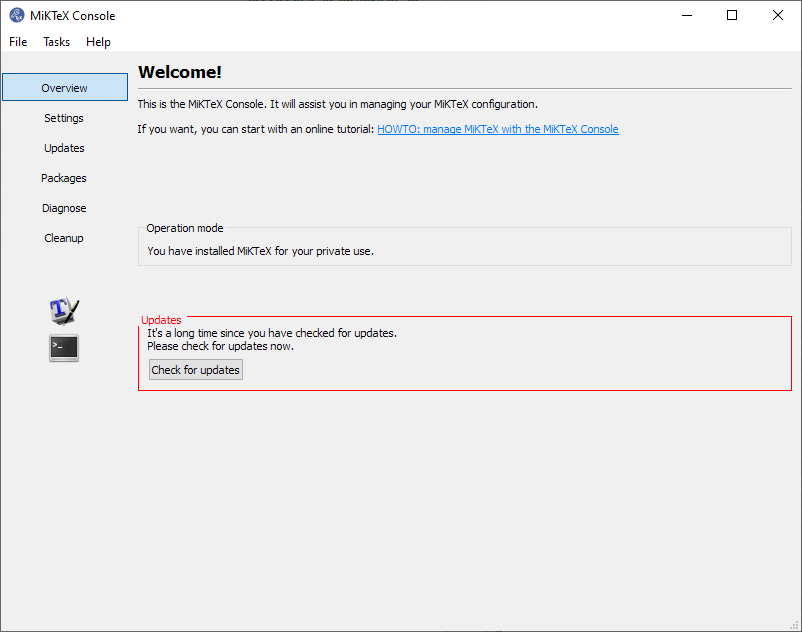Launch TeXworks from the sidebar icon
The height and width of the screenshot is (632, 802).
[x=64, y=311]
